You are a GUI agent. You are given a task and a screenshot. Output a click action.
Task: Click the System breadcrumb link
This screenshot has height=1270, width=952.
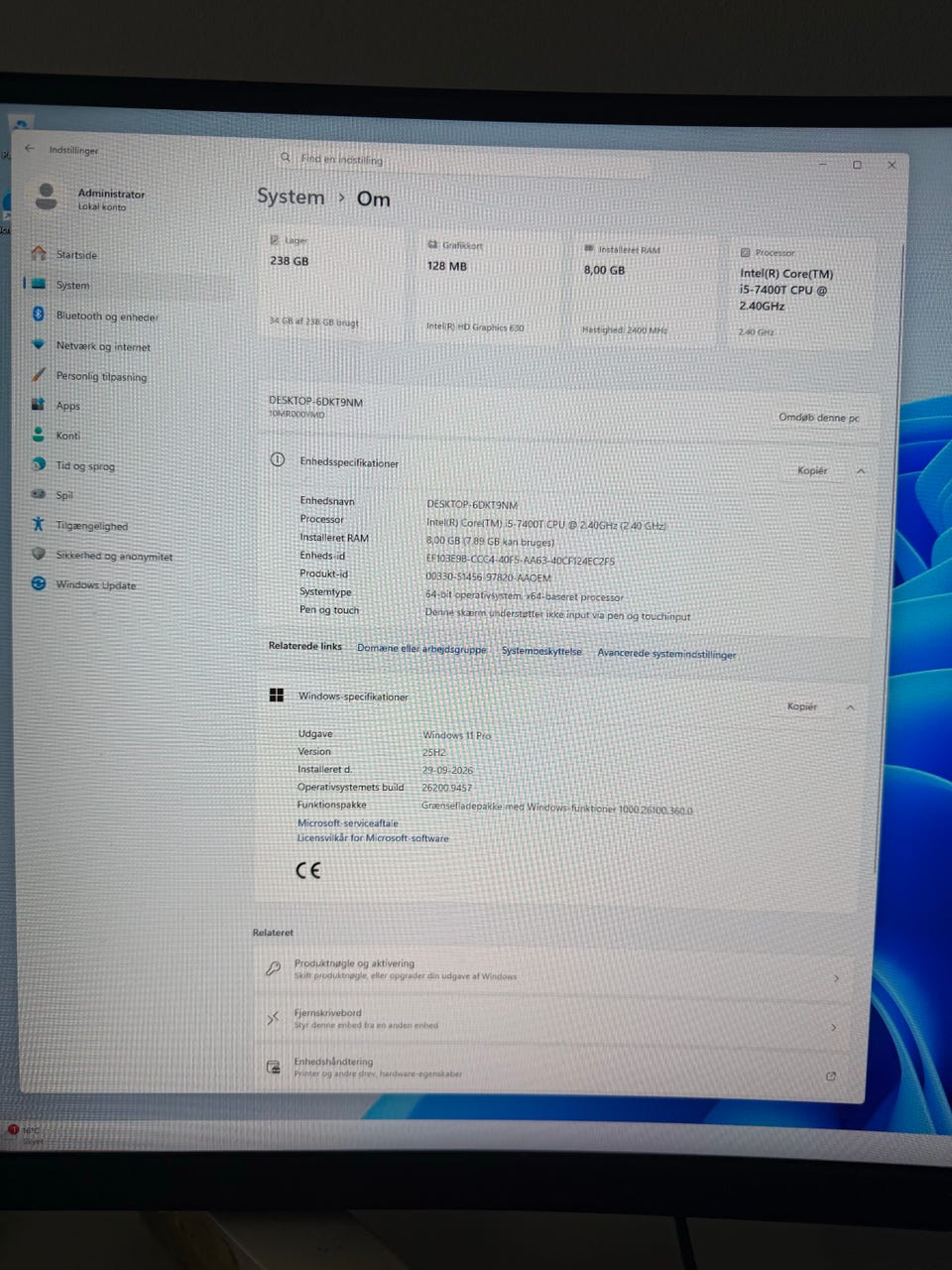(x=291, y=196)
